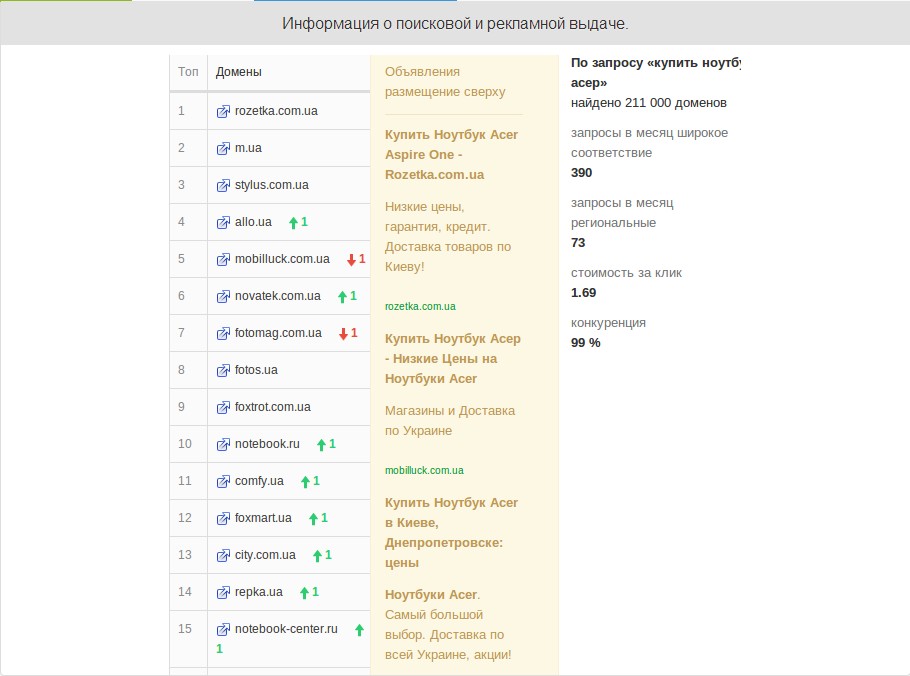Click the repka.ua domain link
Screen dimensions: 910x676
[x=258, y=592]
